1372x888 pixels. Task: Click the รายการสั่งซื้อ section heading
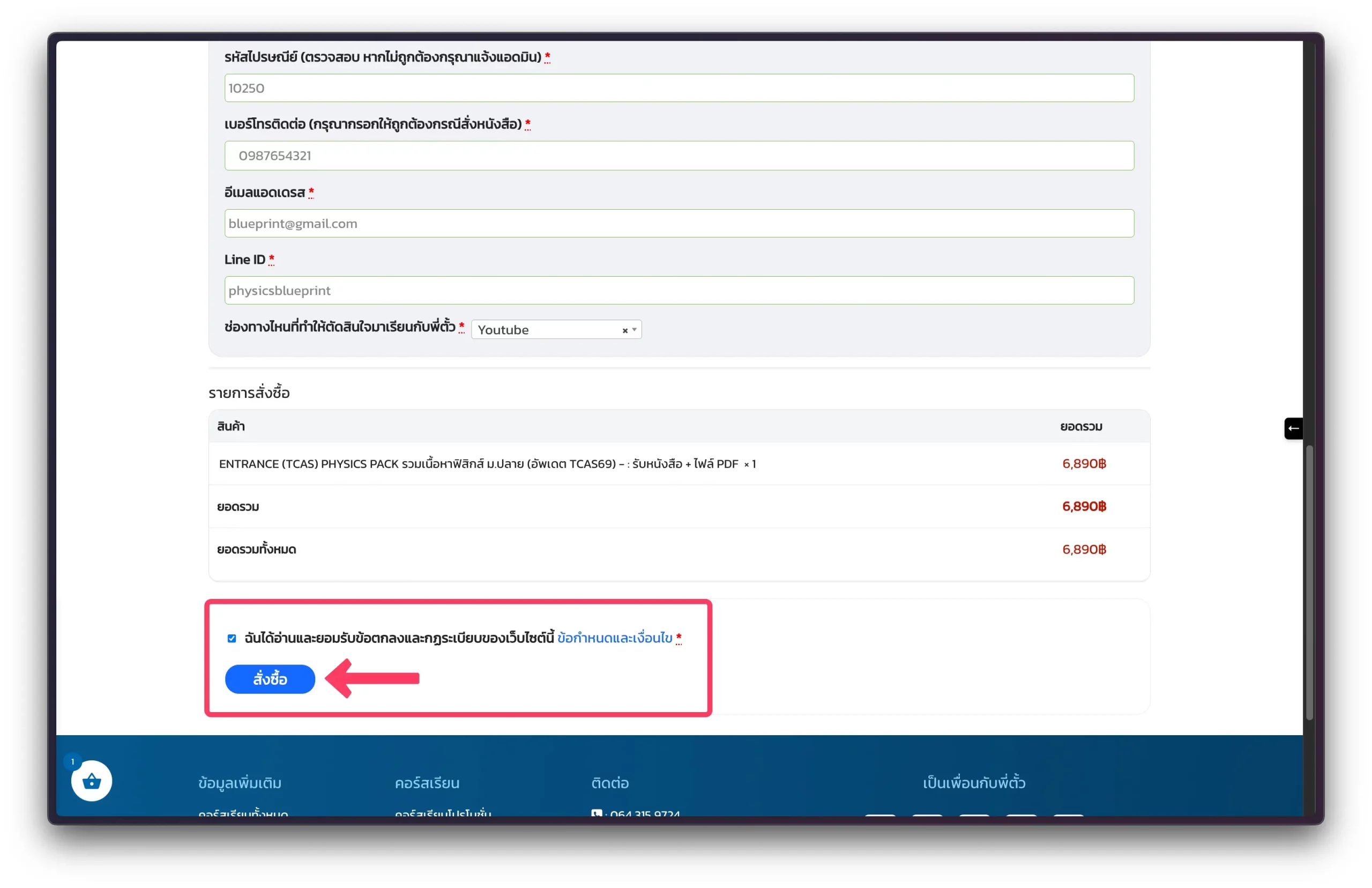point(249,393)
